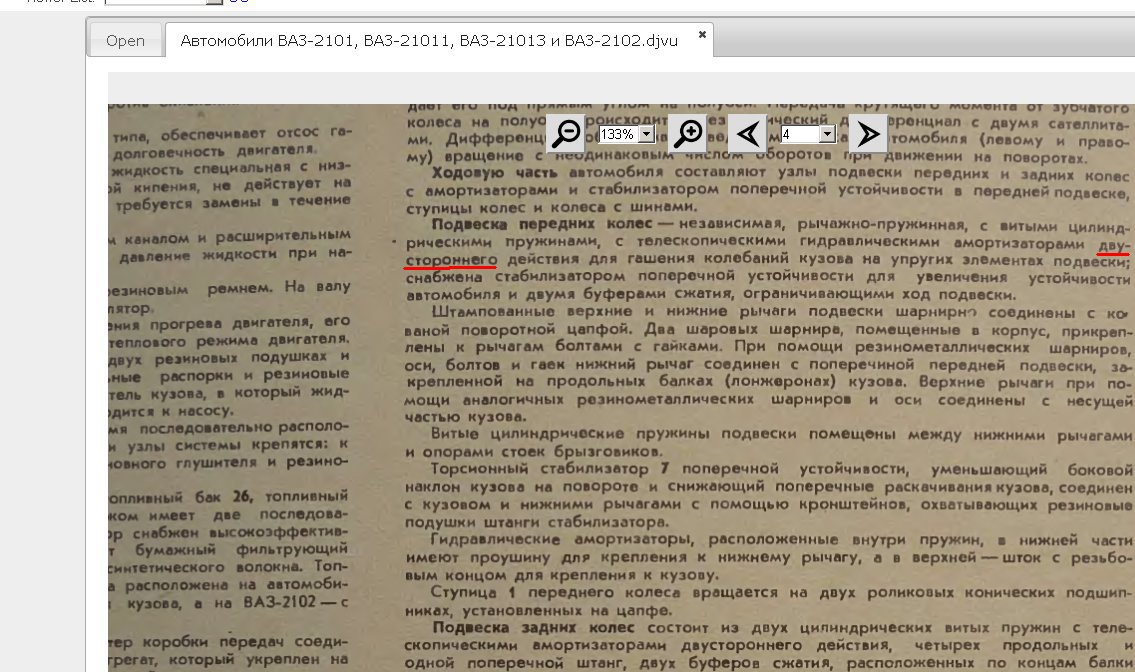Screen dimensions: 1135x672
Task: Open the page number dropdown showing 4
Action: click(827, 134)
